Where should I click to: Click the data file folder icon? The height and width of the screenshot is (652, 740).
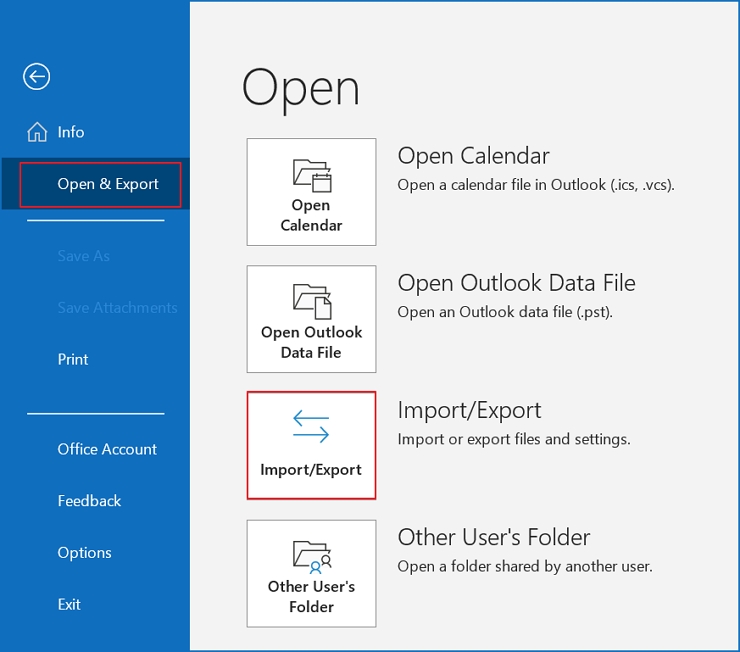312,301
